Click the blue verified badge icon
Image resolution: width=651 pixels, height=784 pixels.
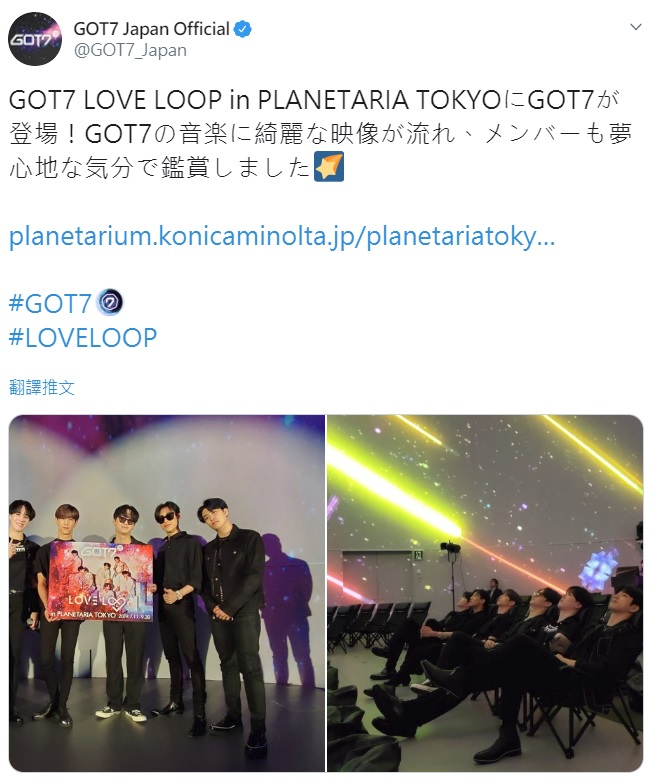(243, 30)
